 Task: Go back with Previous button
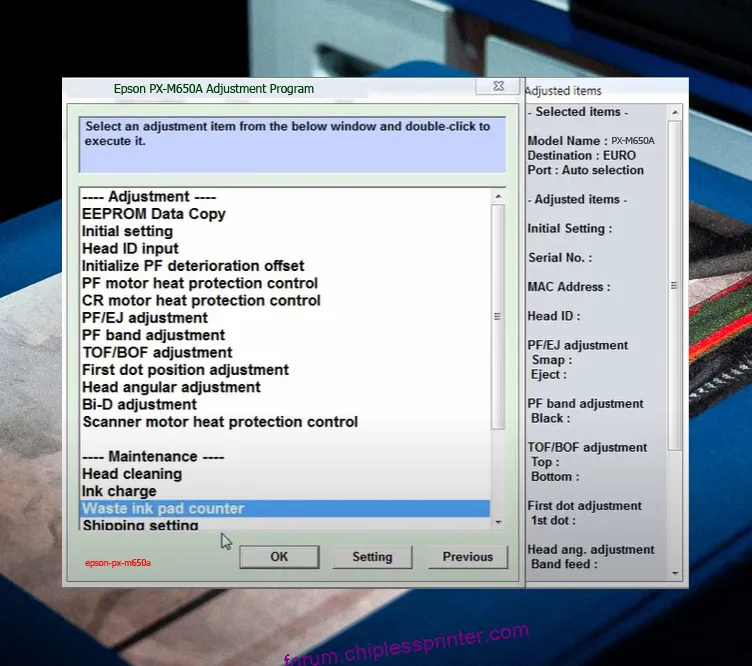[467, 557]
